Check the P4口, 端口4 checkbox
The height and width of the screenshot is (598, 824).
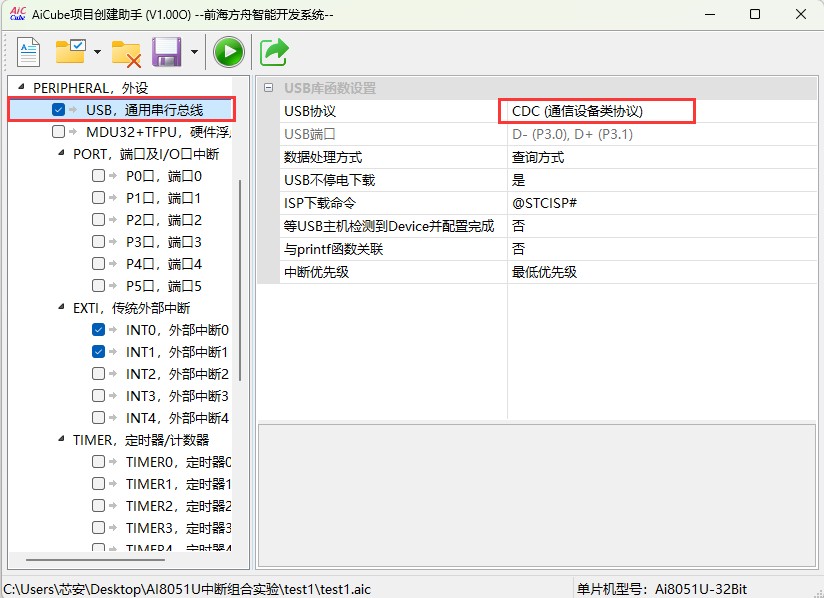pos(98,263)
